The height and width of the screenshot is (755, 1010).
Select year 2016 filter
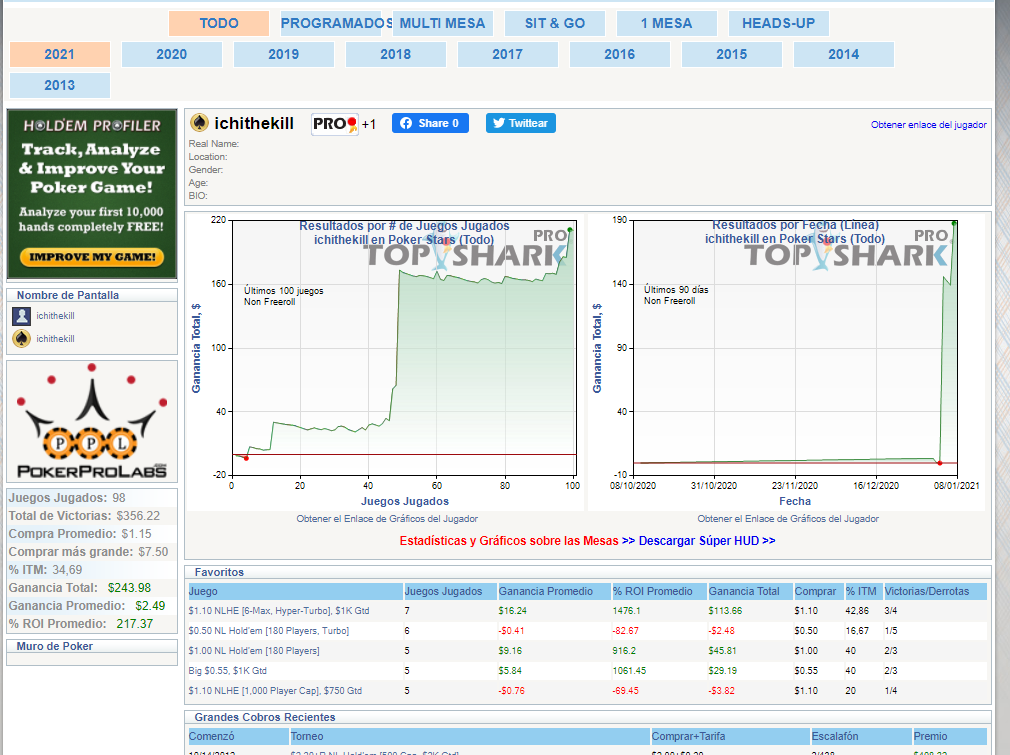pyautogui.click(x=620, y=54)
